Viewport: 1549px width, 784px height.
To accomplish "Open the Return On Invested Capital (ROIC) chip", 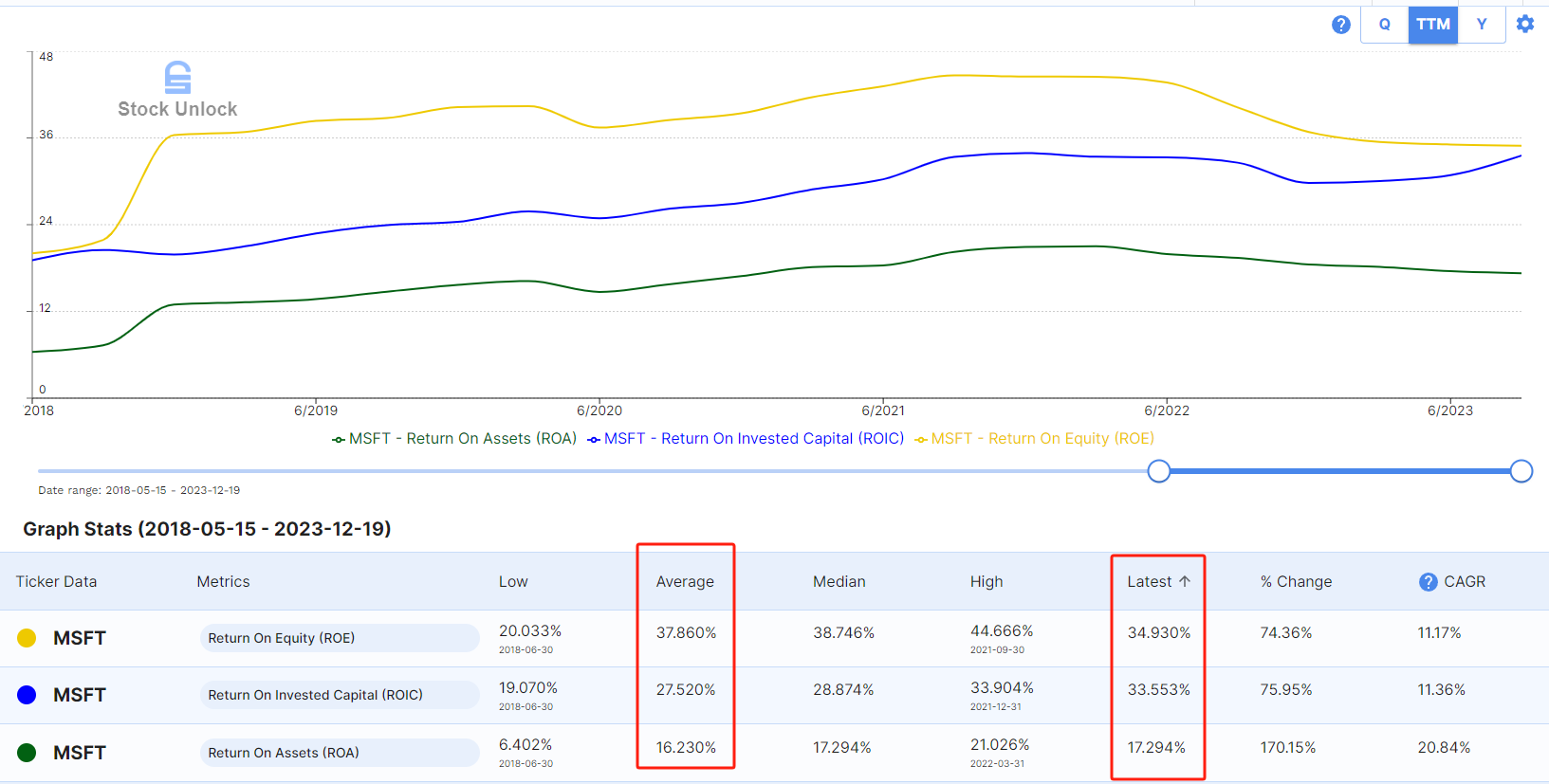I will (x=340, y=695).
